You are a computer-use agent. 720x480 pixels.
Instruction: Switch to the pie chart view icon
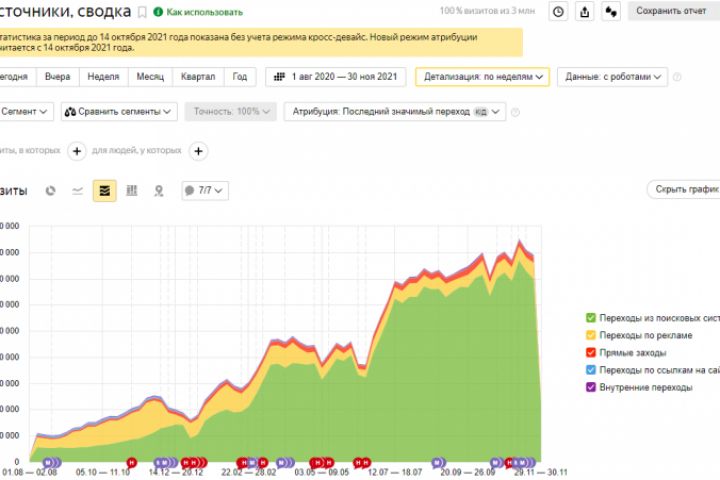pyautogui.click(x=51, y=191)
